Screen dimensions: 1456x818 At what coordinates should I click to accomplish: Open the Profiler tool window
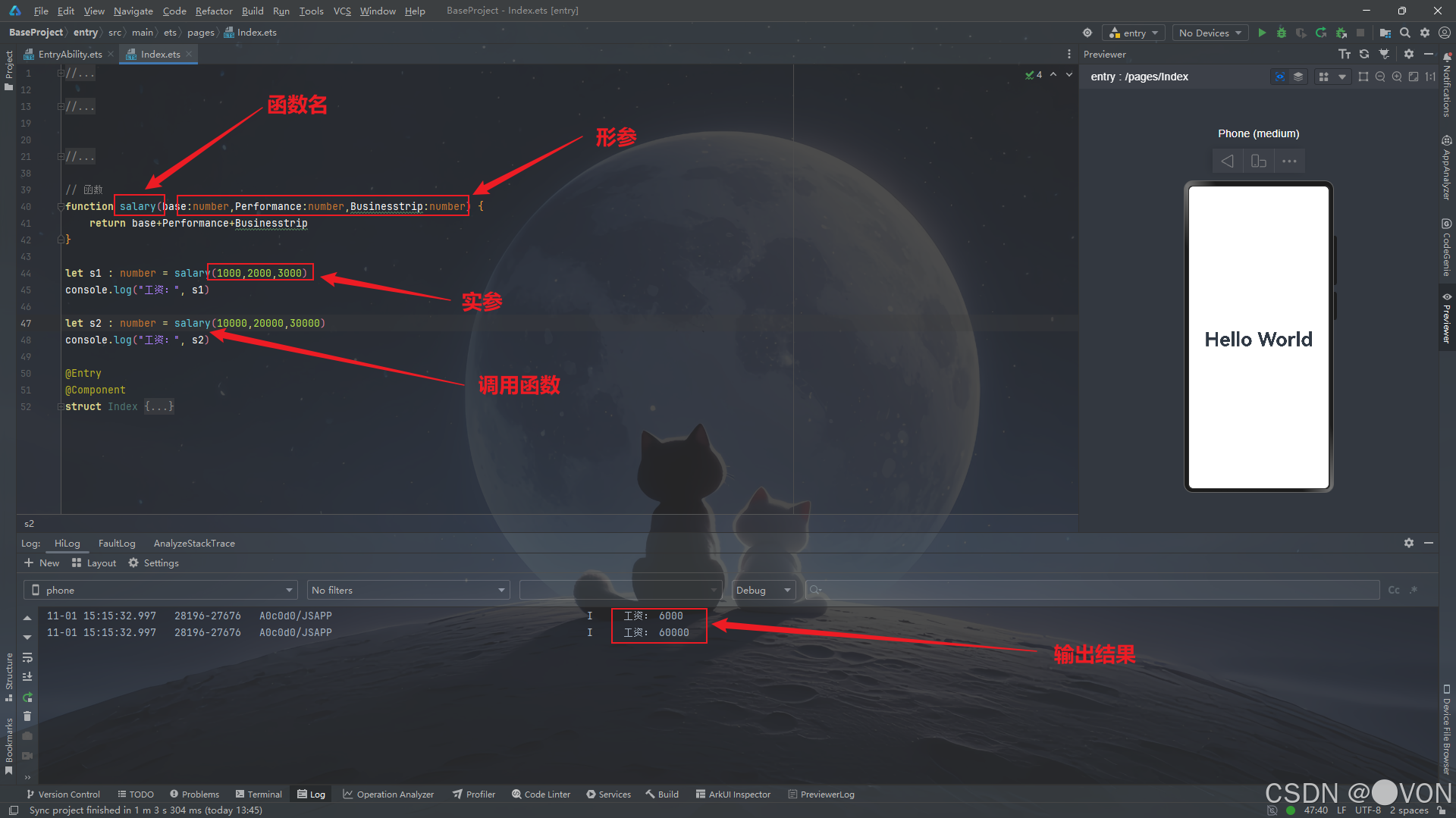point(474,794)
